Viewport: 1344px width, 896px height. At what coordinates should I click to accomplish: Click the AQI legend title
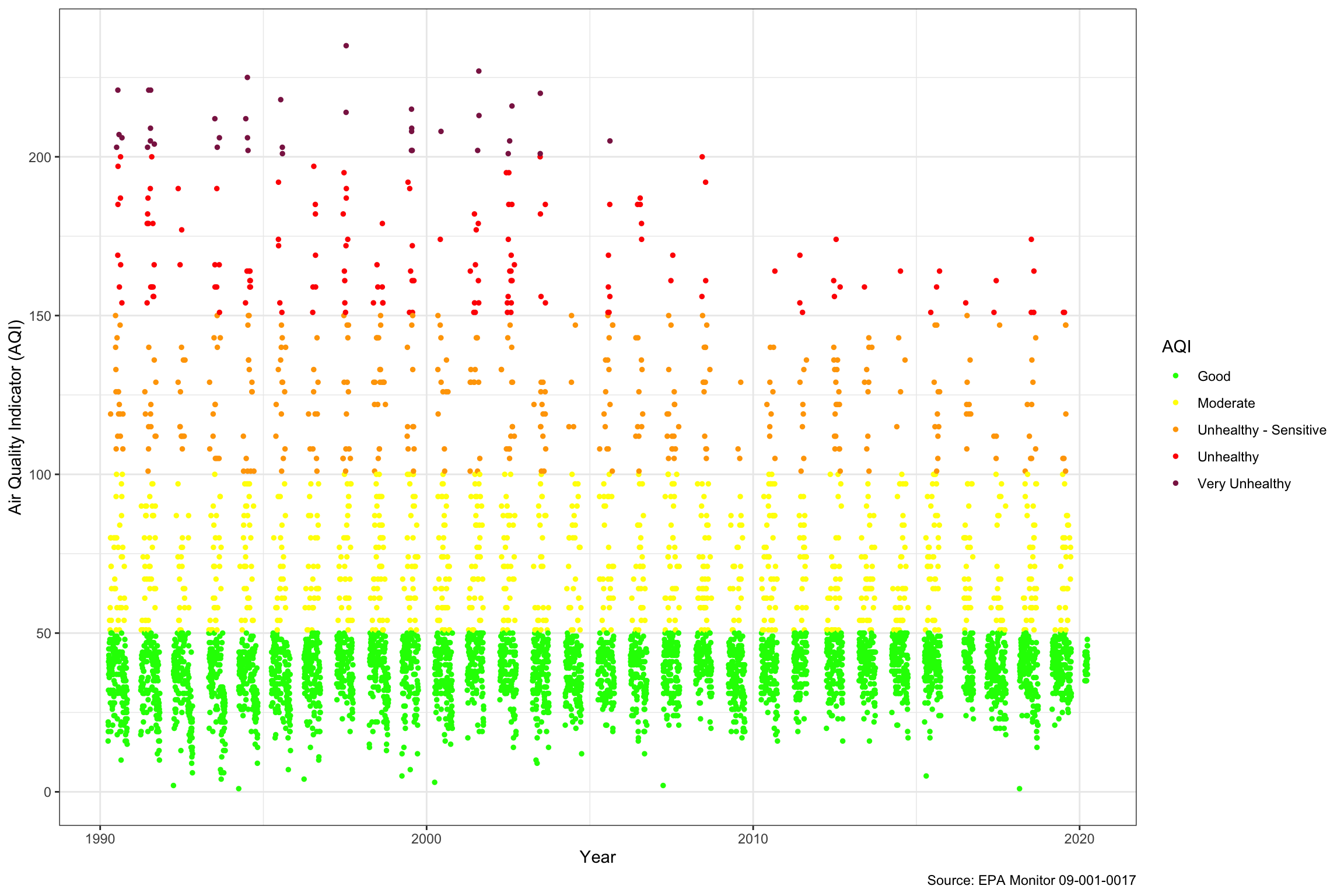(x=1176, y=346)
